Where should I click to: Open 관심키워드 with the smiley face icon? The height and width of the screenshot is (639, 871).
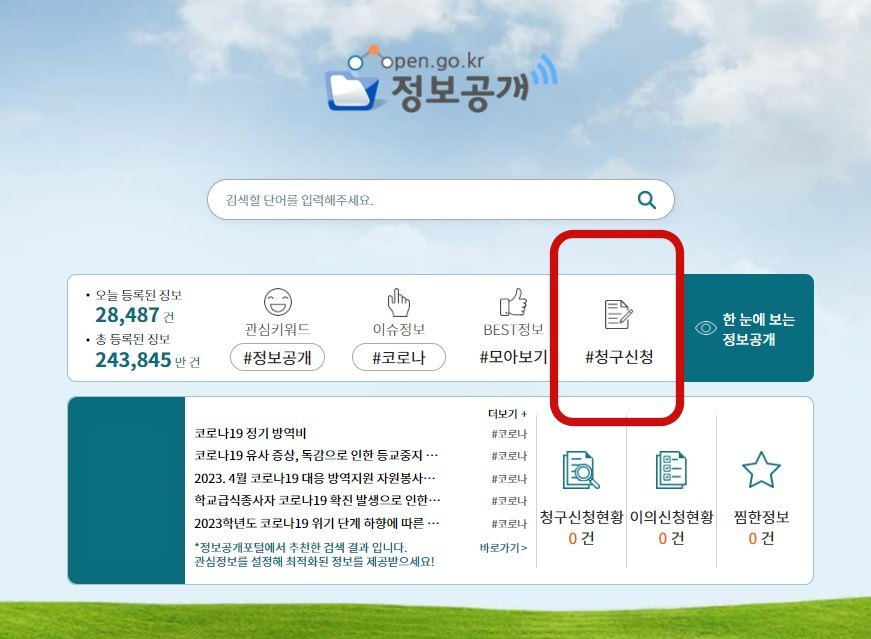[x=277, y=304]
